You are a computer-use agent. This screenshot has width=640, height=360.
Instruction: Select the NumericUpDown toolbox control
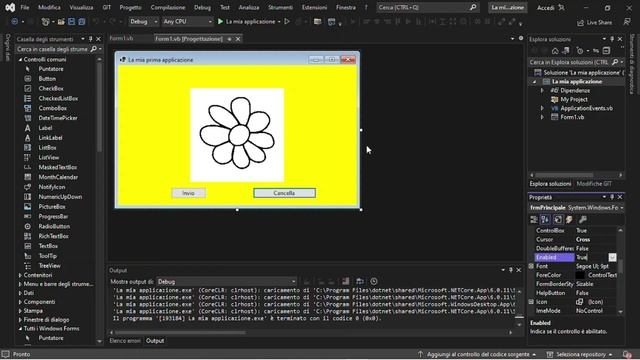(x=60, y=197)
